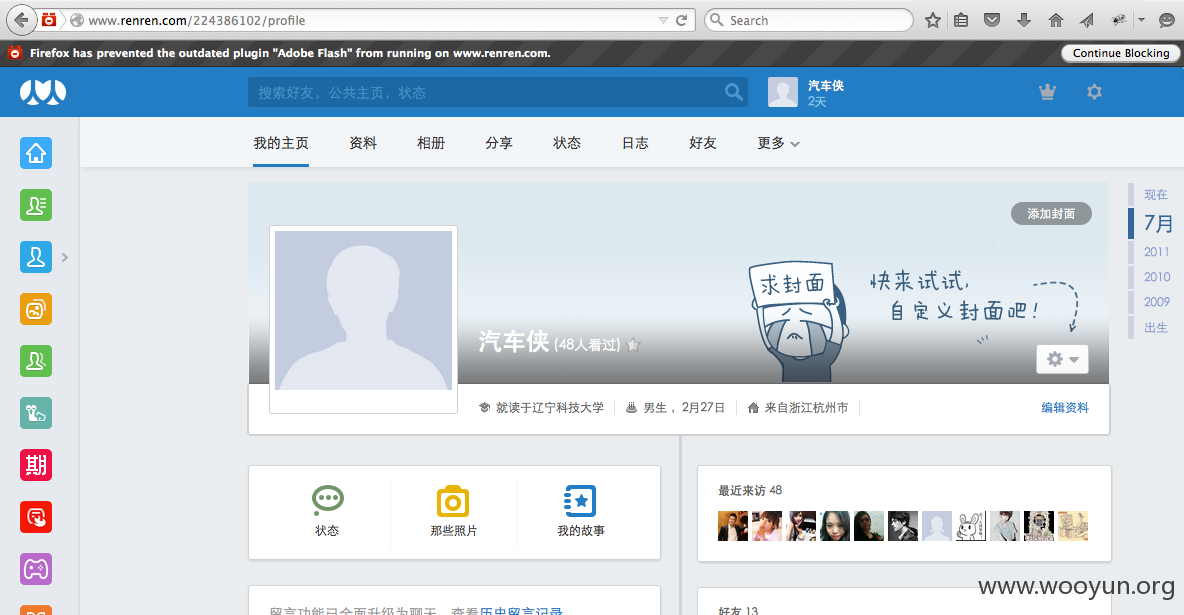
Task: Open 我的故事 star book icon
Action: pyautogui.click(x=580, y=501)
